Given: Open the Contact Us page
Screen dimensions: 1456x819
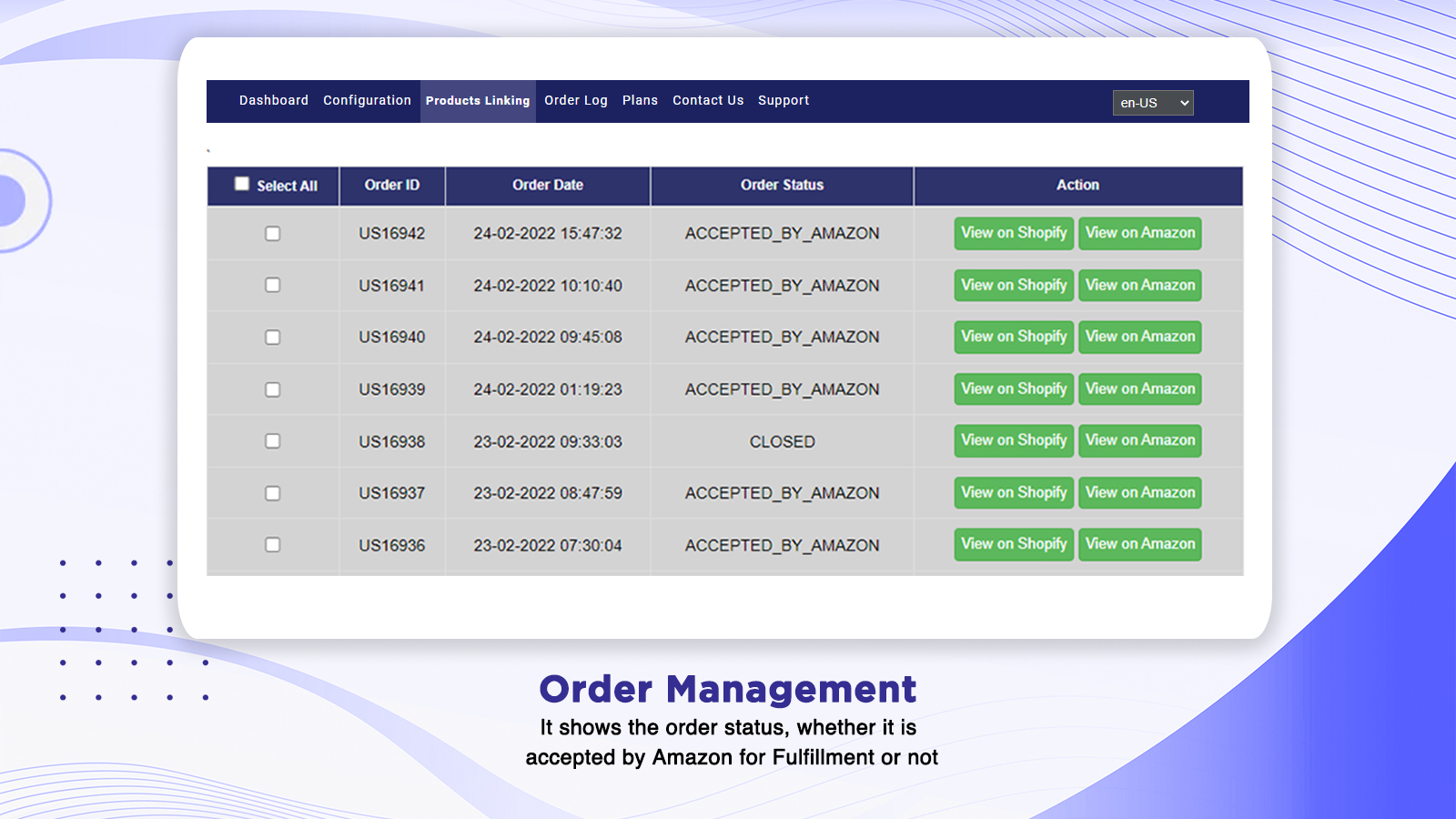Looking at the screenshot, I should pyautogui.click(x=708, y=100).
